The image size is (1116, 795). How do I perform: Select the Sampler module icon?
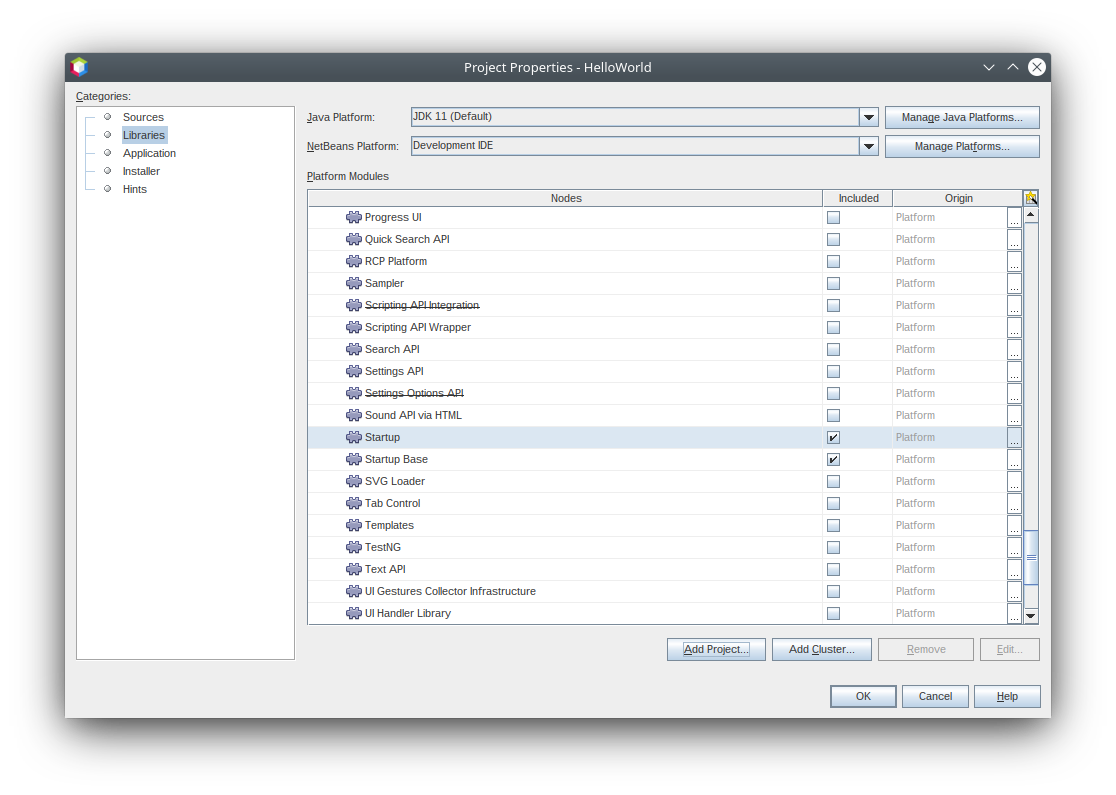pyautogui.click(x=353, y=283)
